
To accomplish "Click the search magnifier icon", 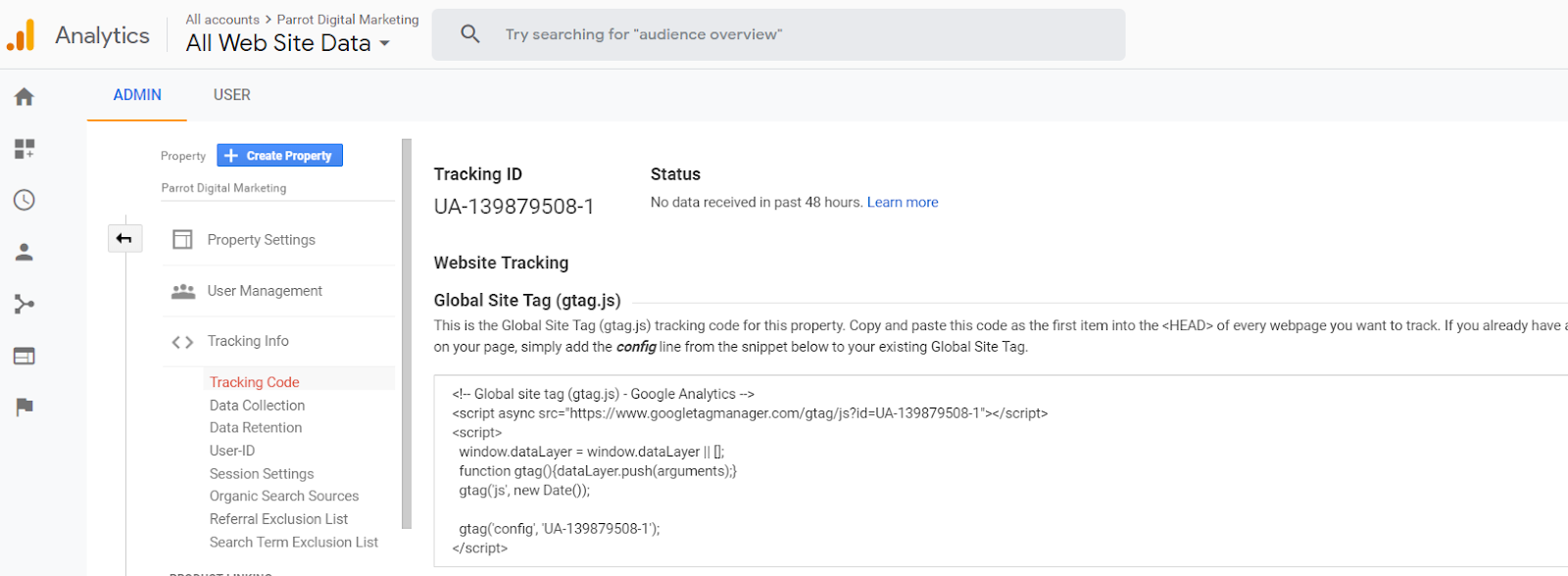I will [470, 34].
